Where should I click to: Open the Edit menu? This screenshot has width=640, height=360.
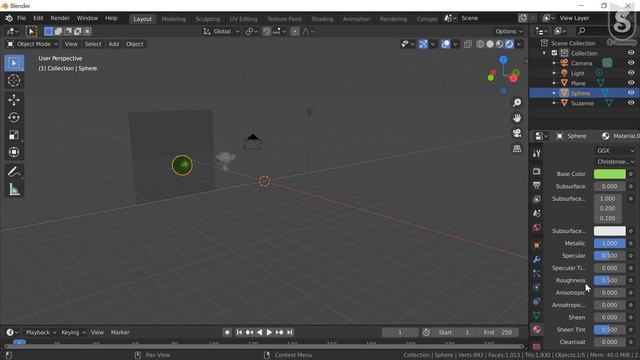point(38,18)
